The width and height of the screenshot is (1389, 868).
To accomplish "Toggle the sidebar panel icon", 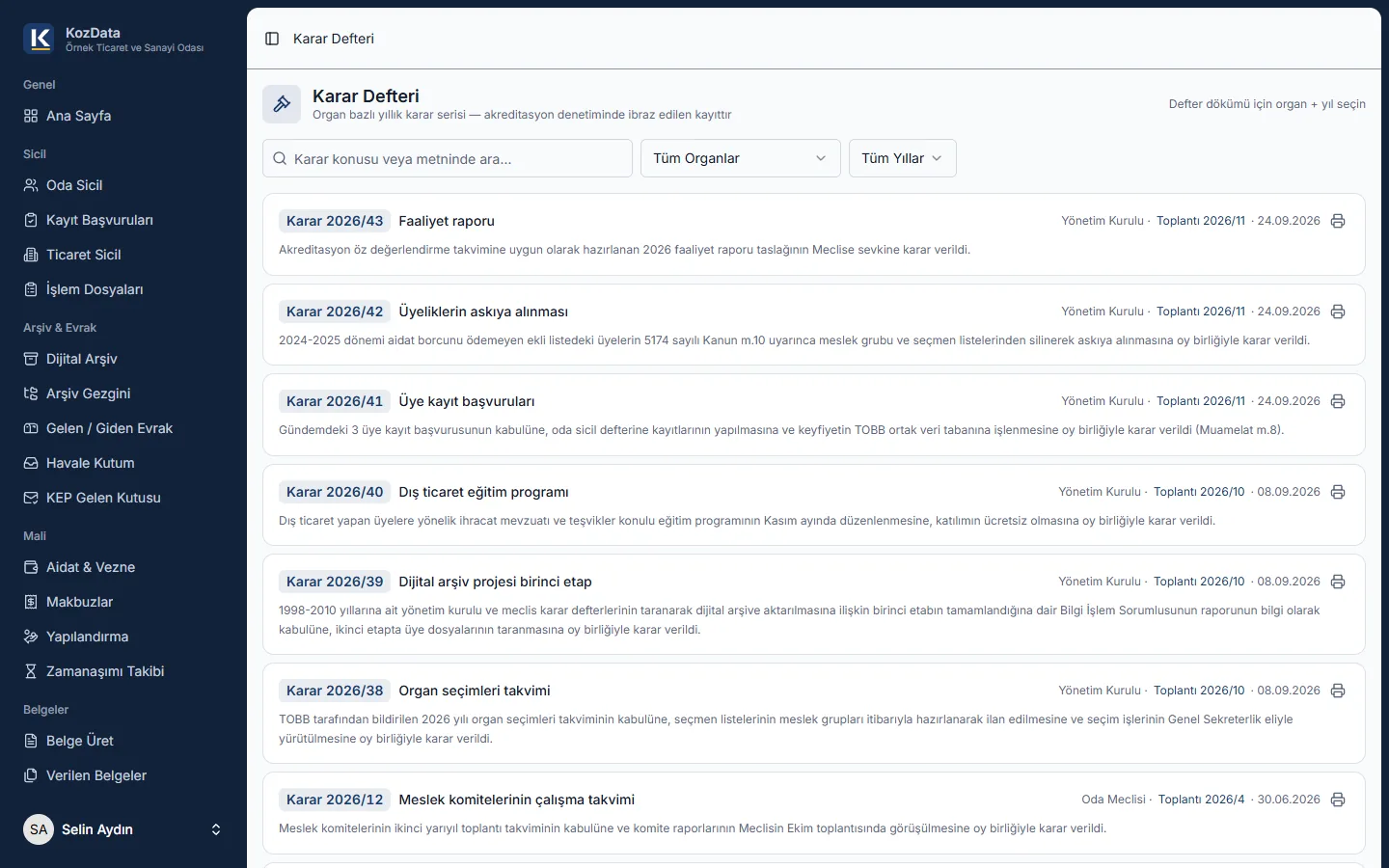I will [272, 39].
